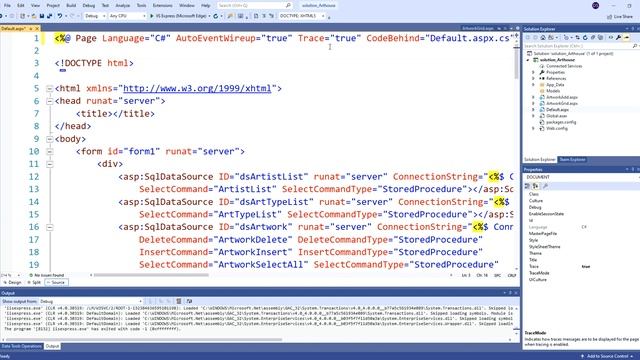Screen dimensions: 640x360
Task: Expand the Web.config node
Action: click(x=533, y=128)
